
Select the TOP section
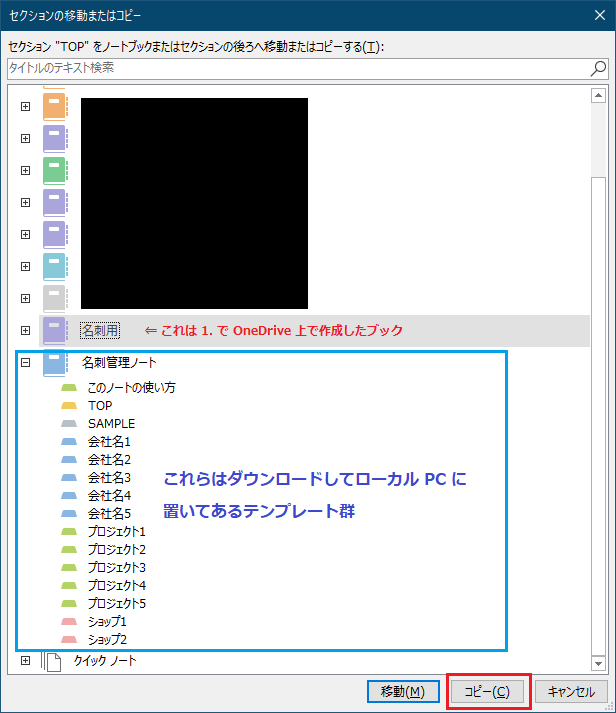pyautogui.click(x=100, y=406)
